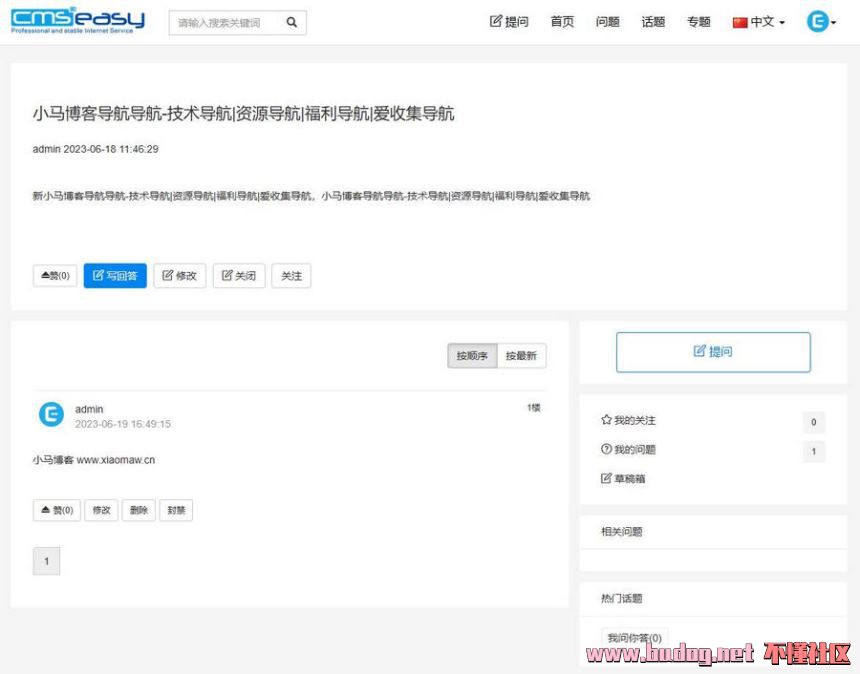
Task: Click the 我问你答(0) topic tag
Action: coord(635,638)
